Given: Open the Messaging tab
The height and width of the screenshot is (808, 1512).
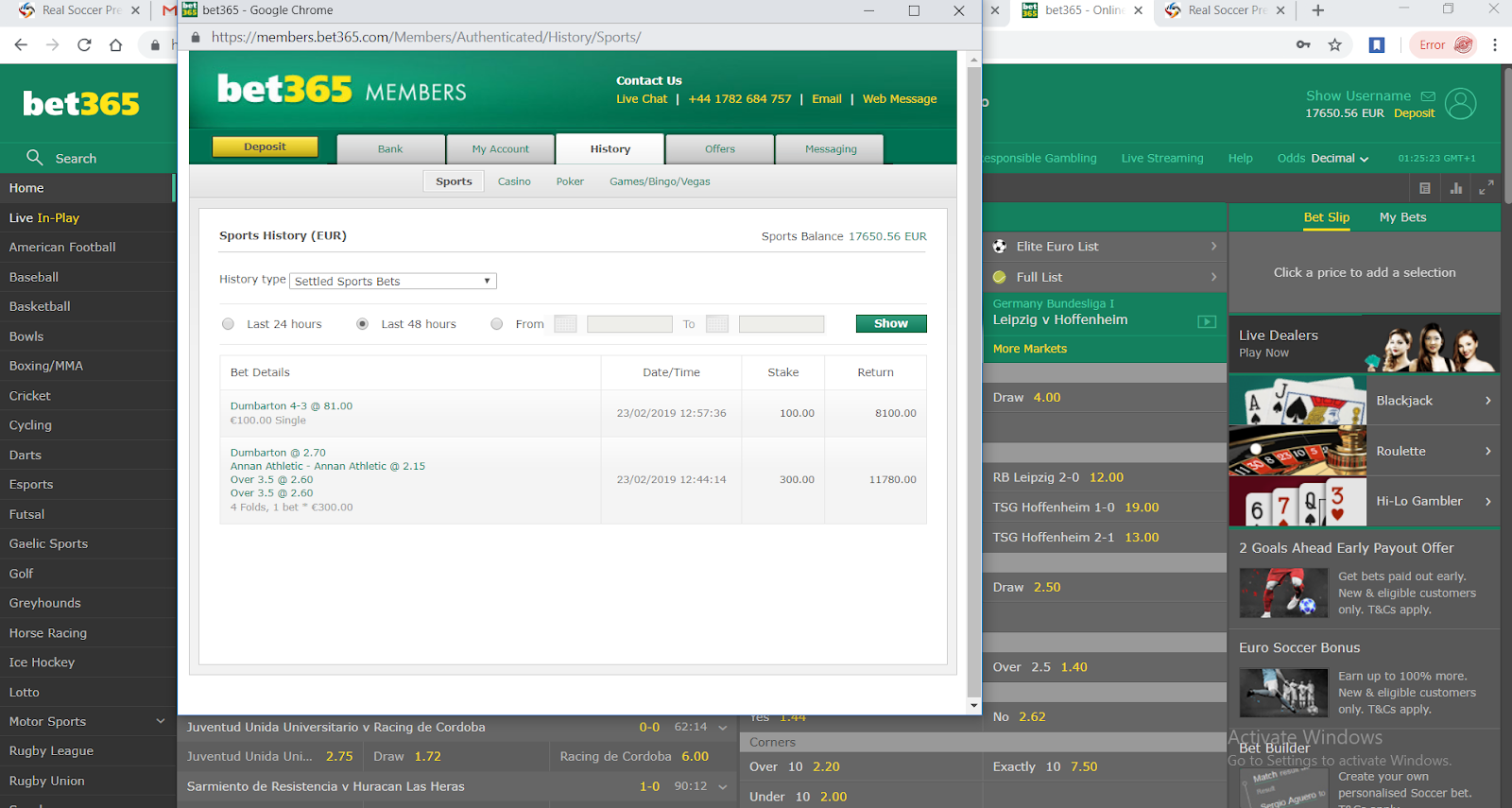Looking at the screenshot, I should [x=831, y=149].
